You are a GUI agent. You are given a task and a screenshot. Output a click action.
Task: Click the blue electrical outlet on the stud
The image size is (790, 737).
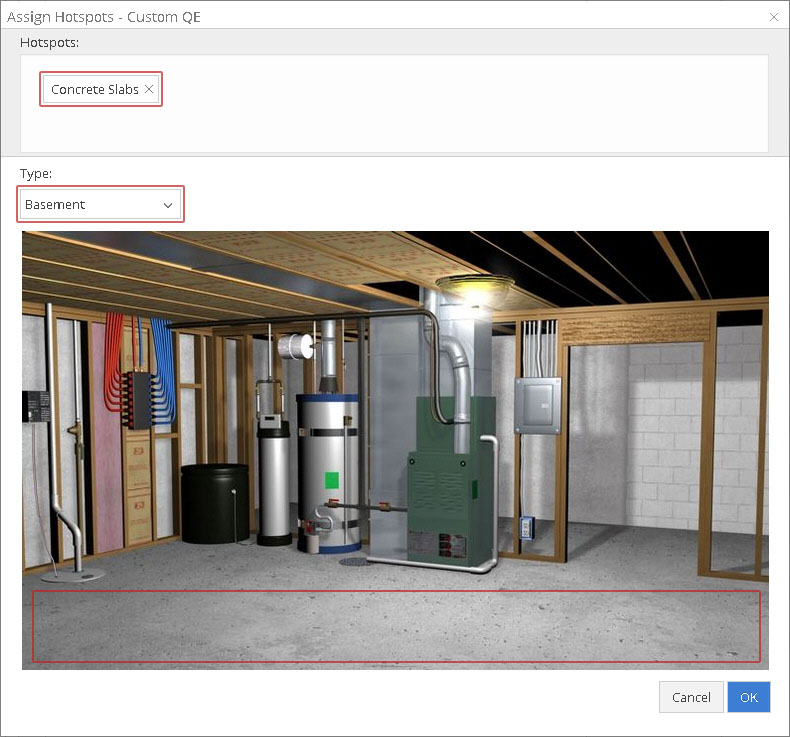point(526,528)
